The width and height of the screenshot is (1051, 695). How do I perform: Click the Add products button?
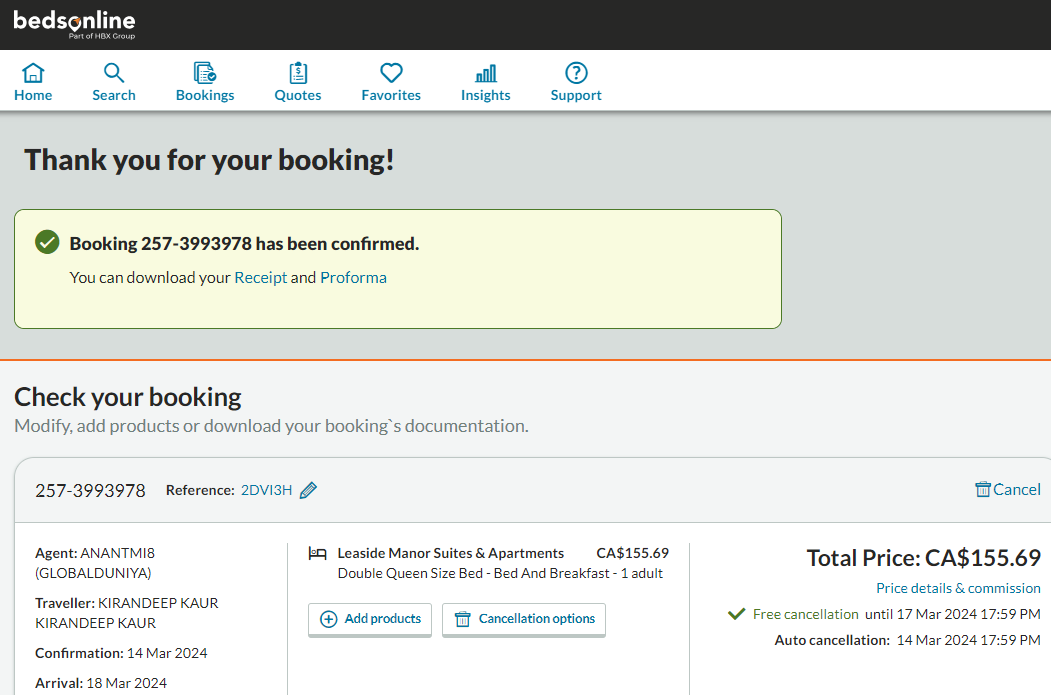click(x=370, y=619)
